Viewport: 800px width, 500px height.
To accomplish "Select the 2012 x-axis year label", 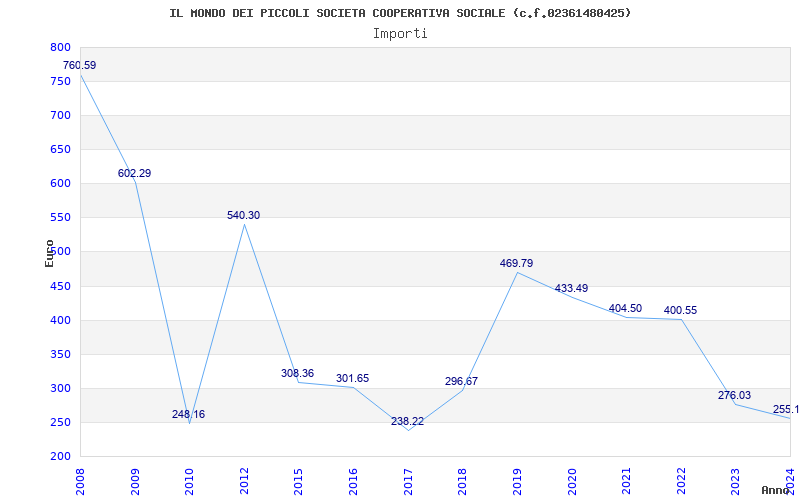I will point(244,481).
